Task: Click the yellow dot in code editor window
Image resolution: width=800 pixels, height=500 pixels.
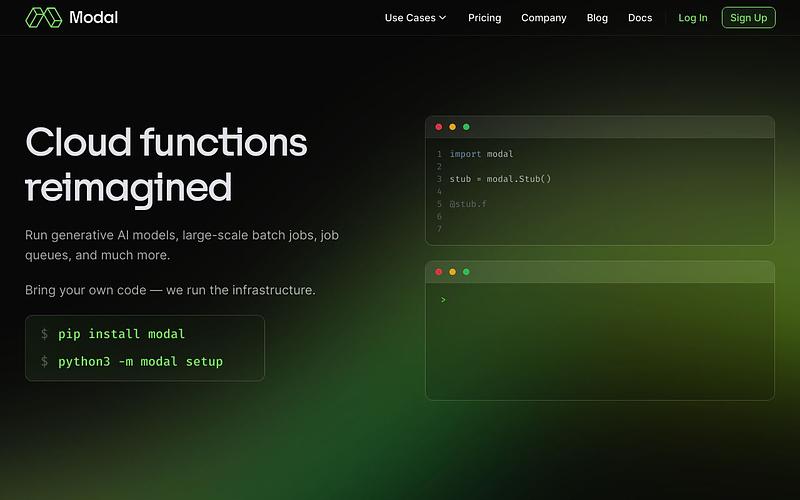Action: tap(453, 127)
